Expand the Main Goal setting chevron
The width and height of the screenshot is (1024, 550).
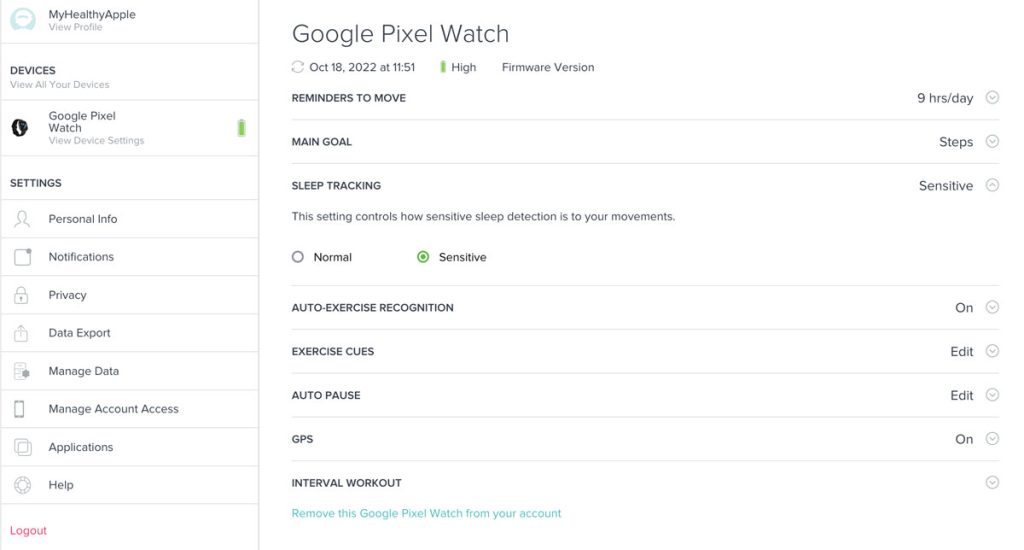992,142
